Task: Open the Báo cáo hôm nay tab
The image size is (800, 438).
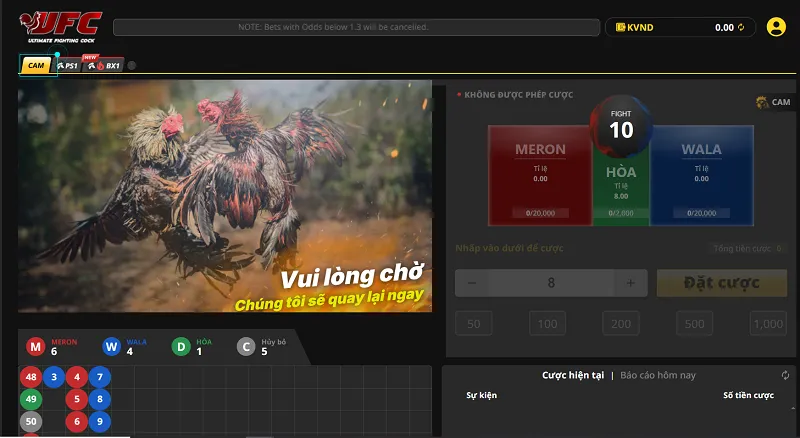Action: (657, 375)
